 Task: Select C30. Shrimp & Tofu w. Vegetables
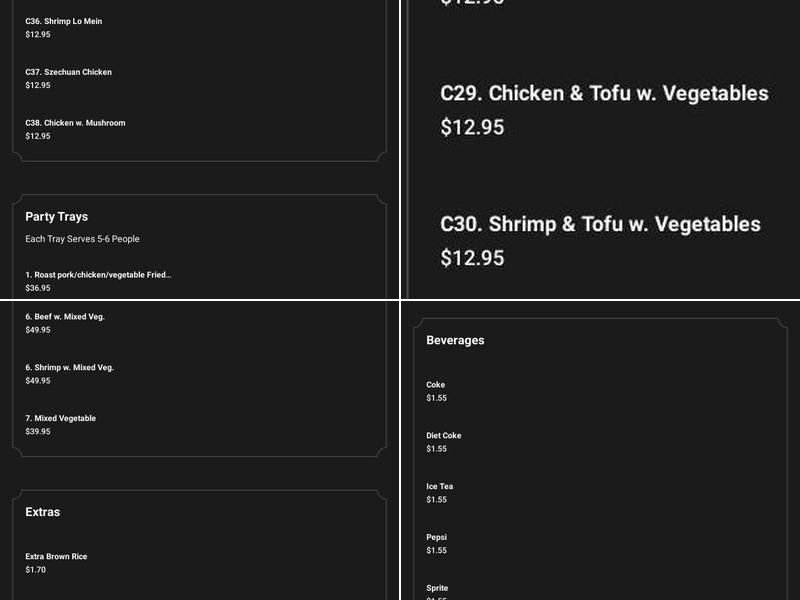tap(600, 224)
